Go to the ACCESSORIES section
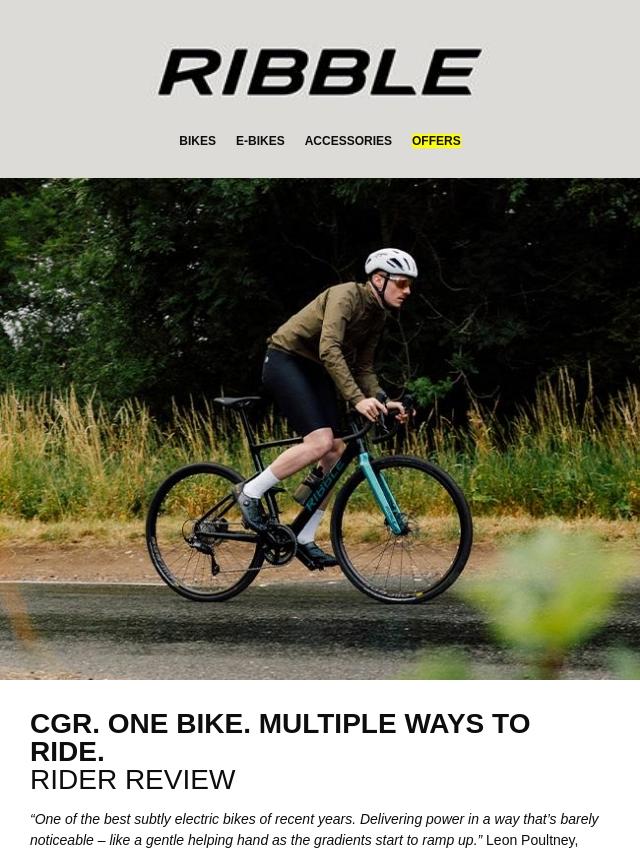 click(348, 141)
